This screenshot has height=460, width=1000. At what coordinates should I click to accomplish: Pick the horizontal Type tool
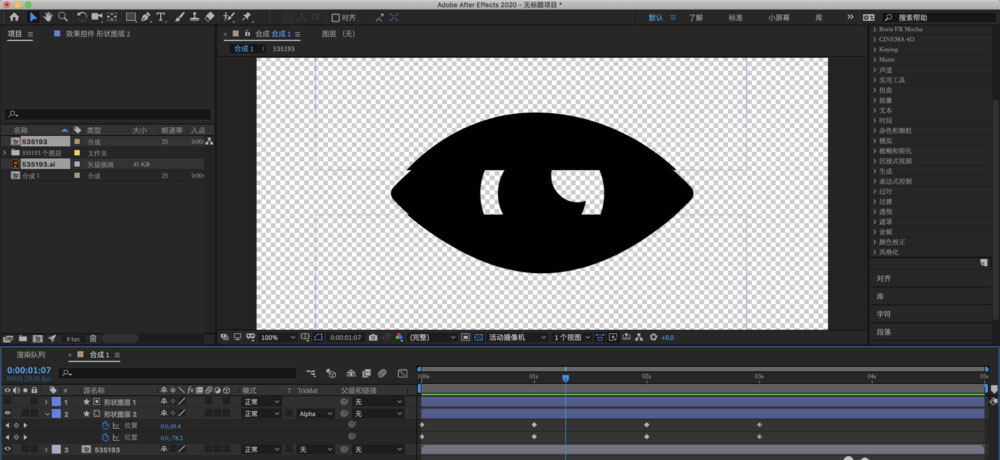click(x=161, y=17)
